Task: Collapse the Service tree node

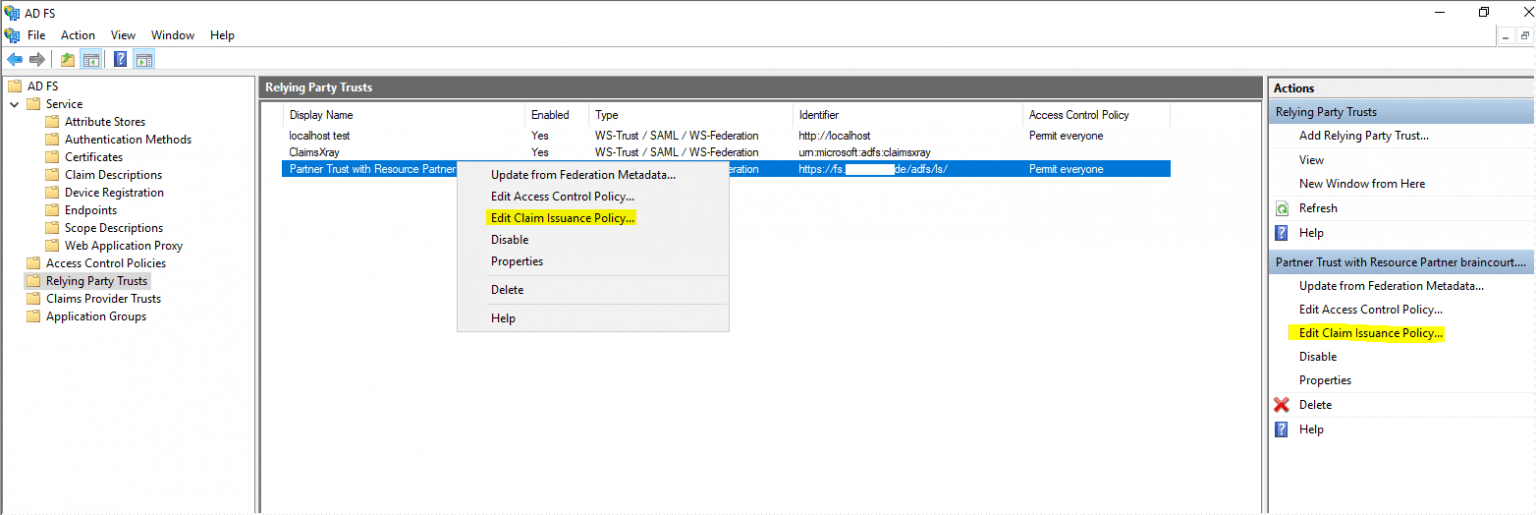Action: coord(14,104)
